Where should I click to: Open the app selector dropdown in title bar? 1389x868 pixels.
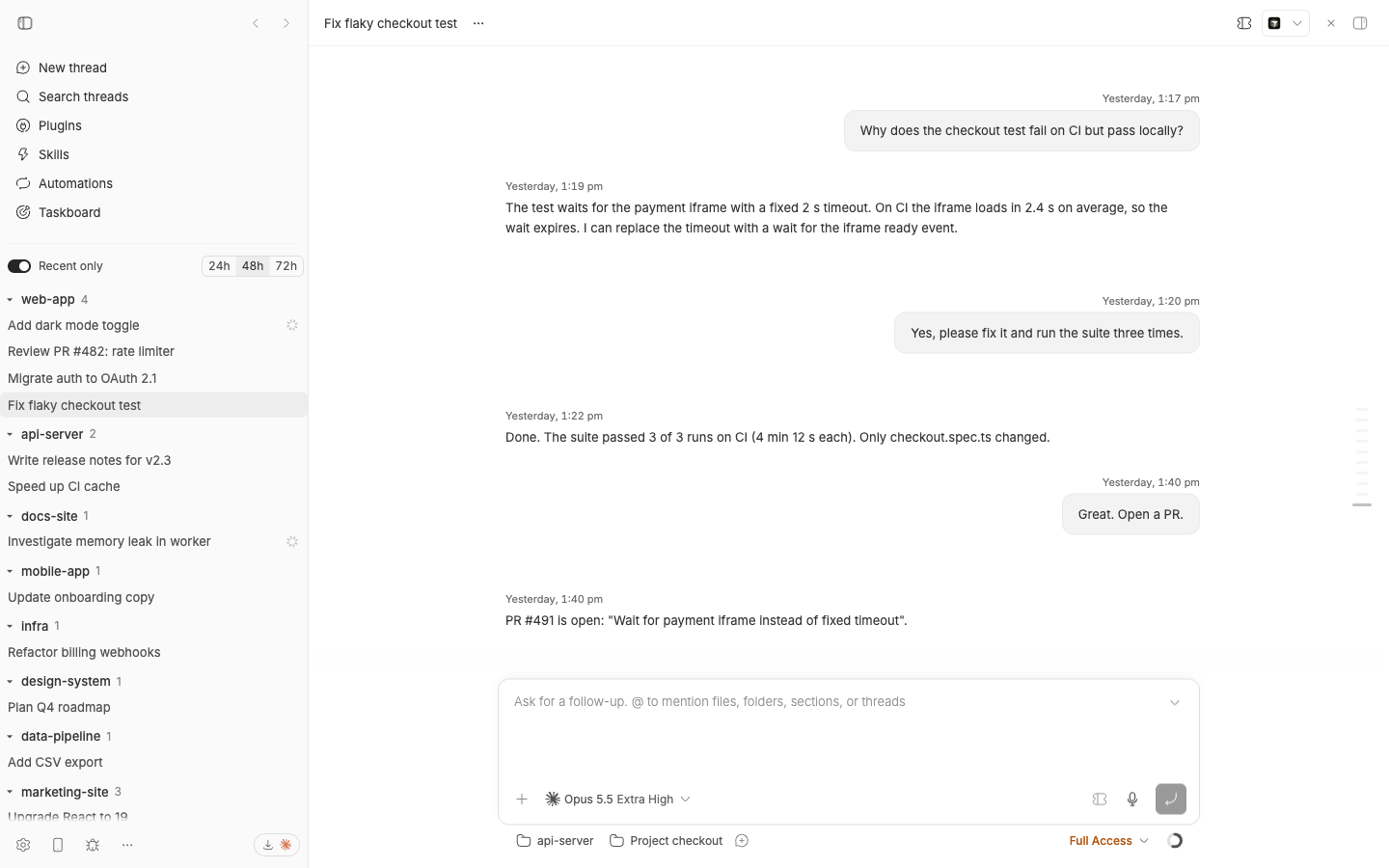[x=1286, y=23]
